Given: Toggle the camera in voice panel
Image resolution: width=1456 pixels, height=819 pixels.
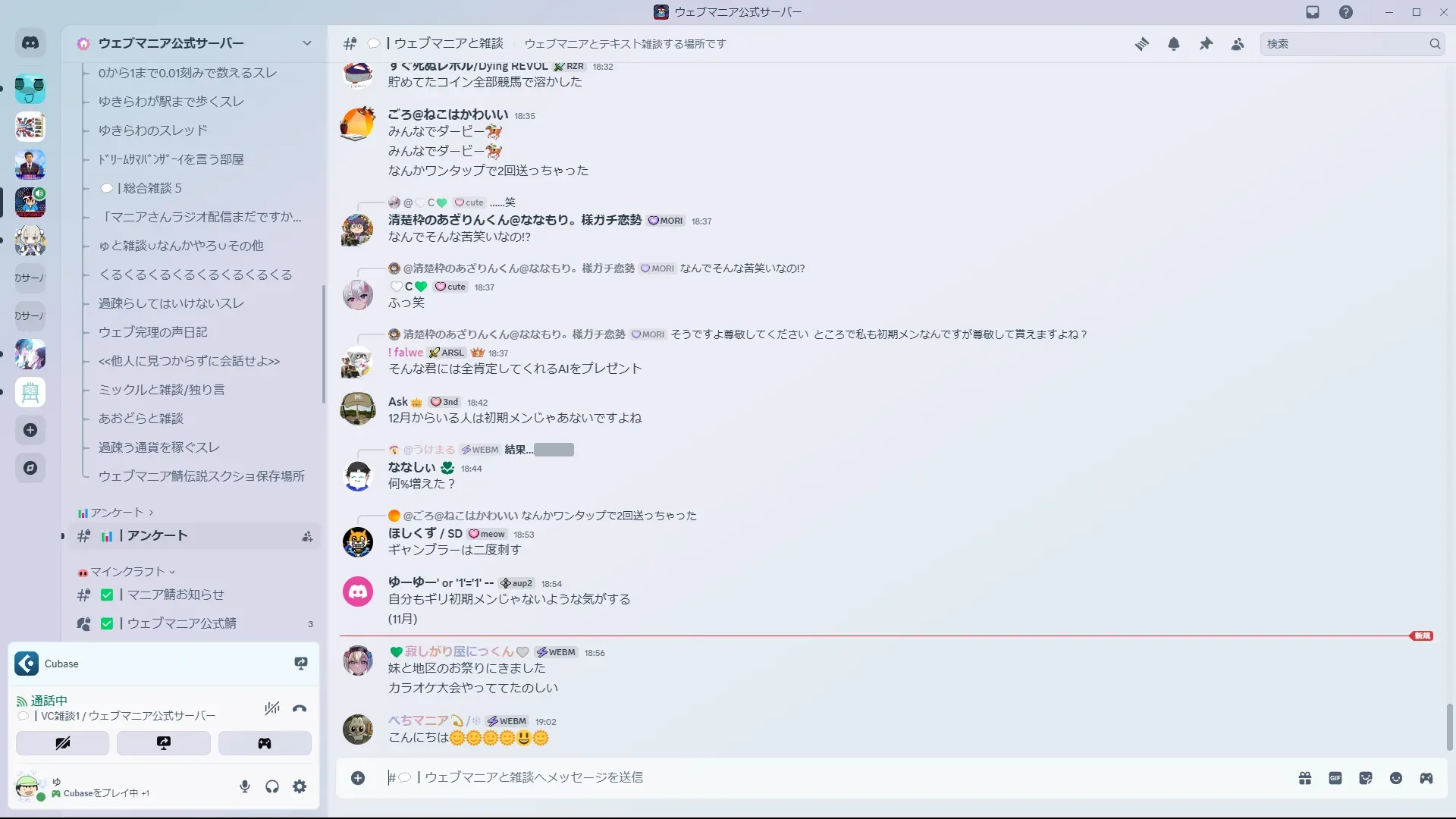Looking at the screenshot, I should [x=63, y=743].
